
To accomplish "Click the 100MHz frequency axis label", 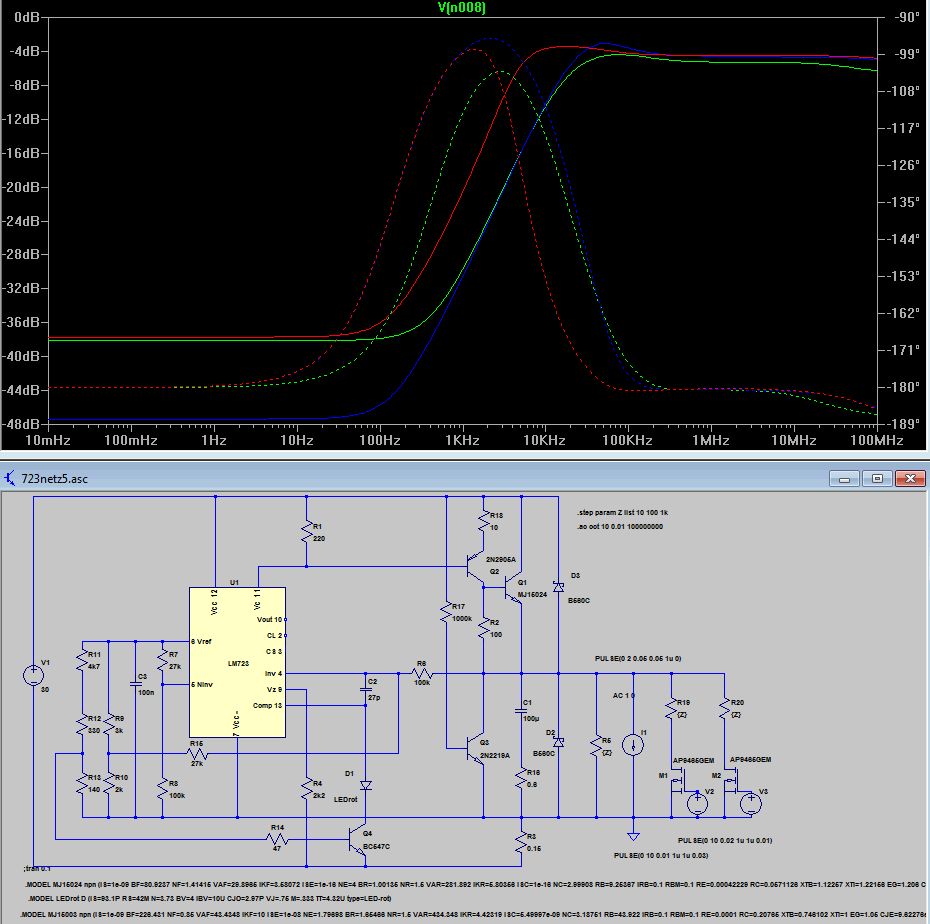I will coord(876,440).
